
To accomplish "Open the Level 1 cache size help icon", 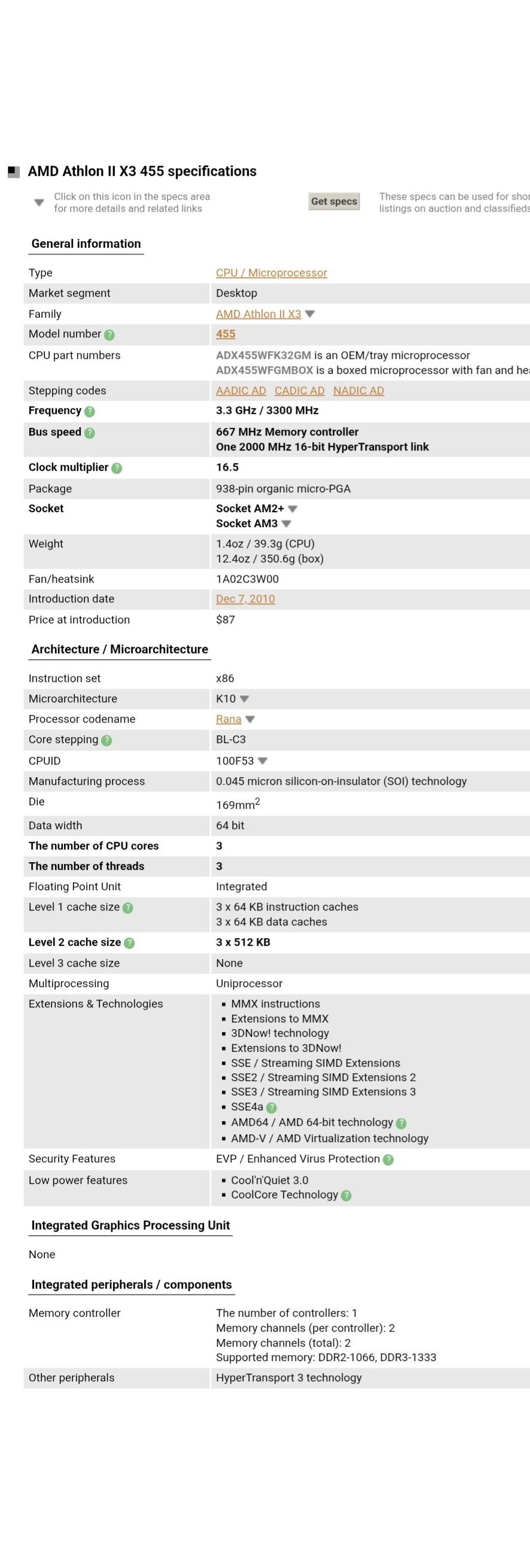I will tap(128, 908).
